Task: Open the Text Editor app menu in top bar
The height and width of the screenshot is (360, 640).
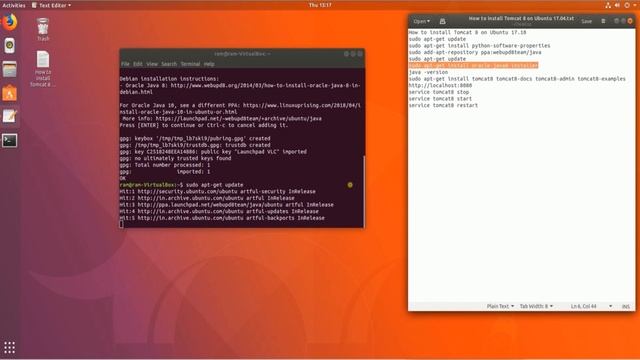Action: (51, 5)
